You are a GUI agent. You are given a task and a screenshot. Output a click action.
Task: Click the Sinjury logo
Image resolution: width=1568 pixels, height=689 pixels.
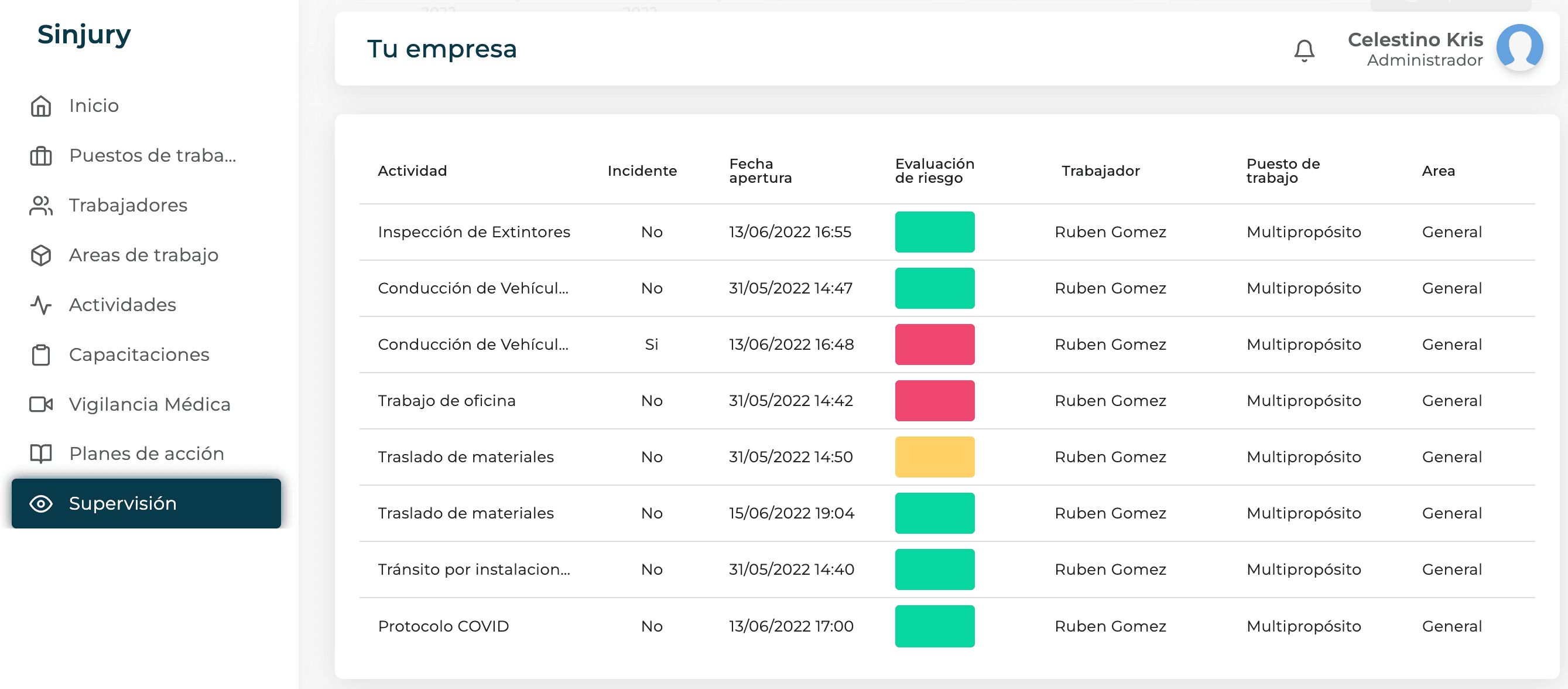tap(84, 35)
